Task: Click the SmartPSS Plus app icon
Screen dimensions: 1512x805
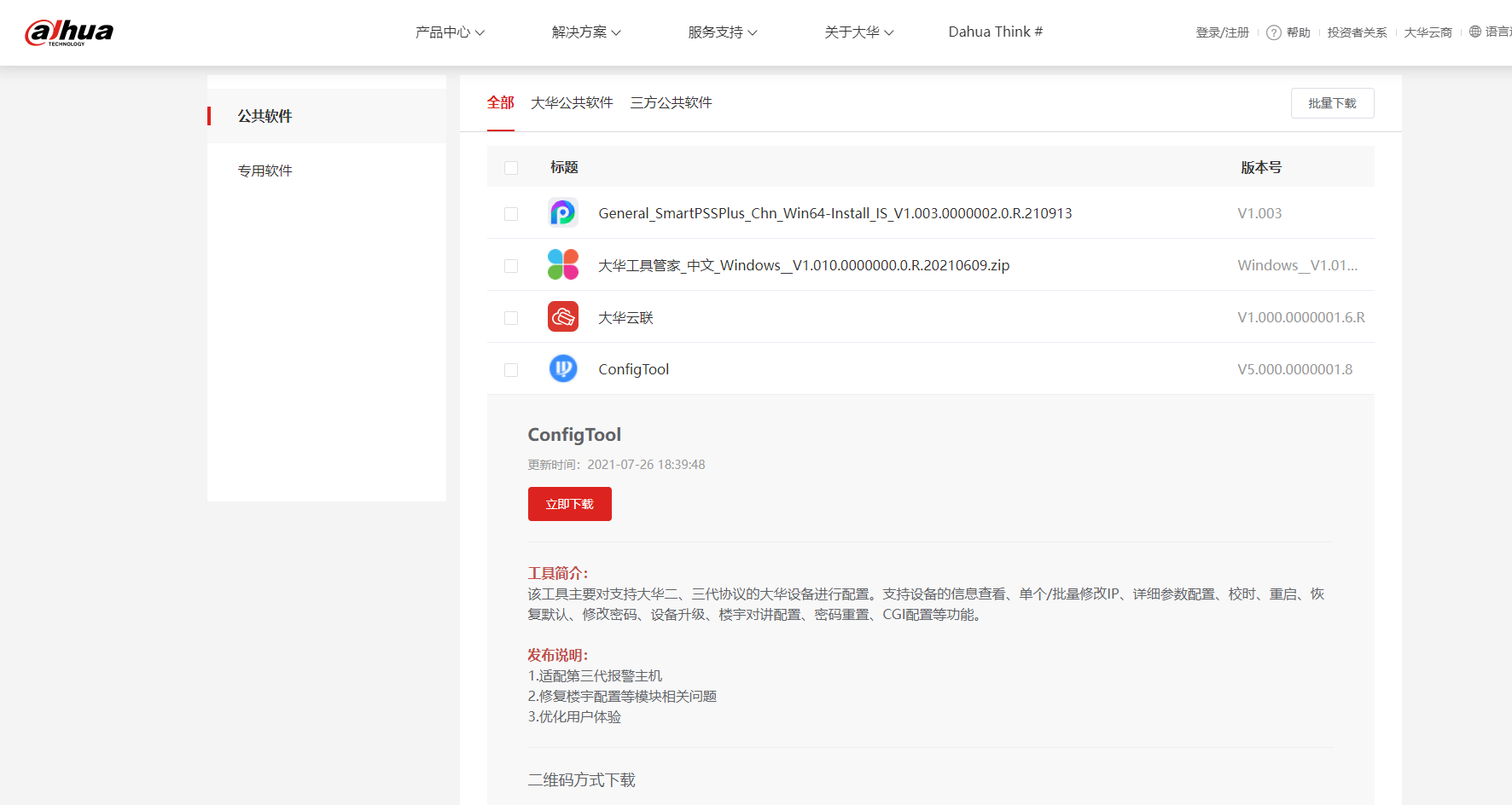Action: 563,212
